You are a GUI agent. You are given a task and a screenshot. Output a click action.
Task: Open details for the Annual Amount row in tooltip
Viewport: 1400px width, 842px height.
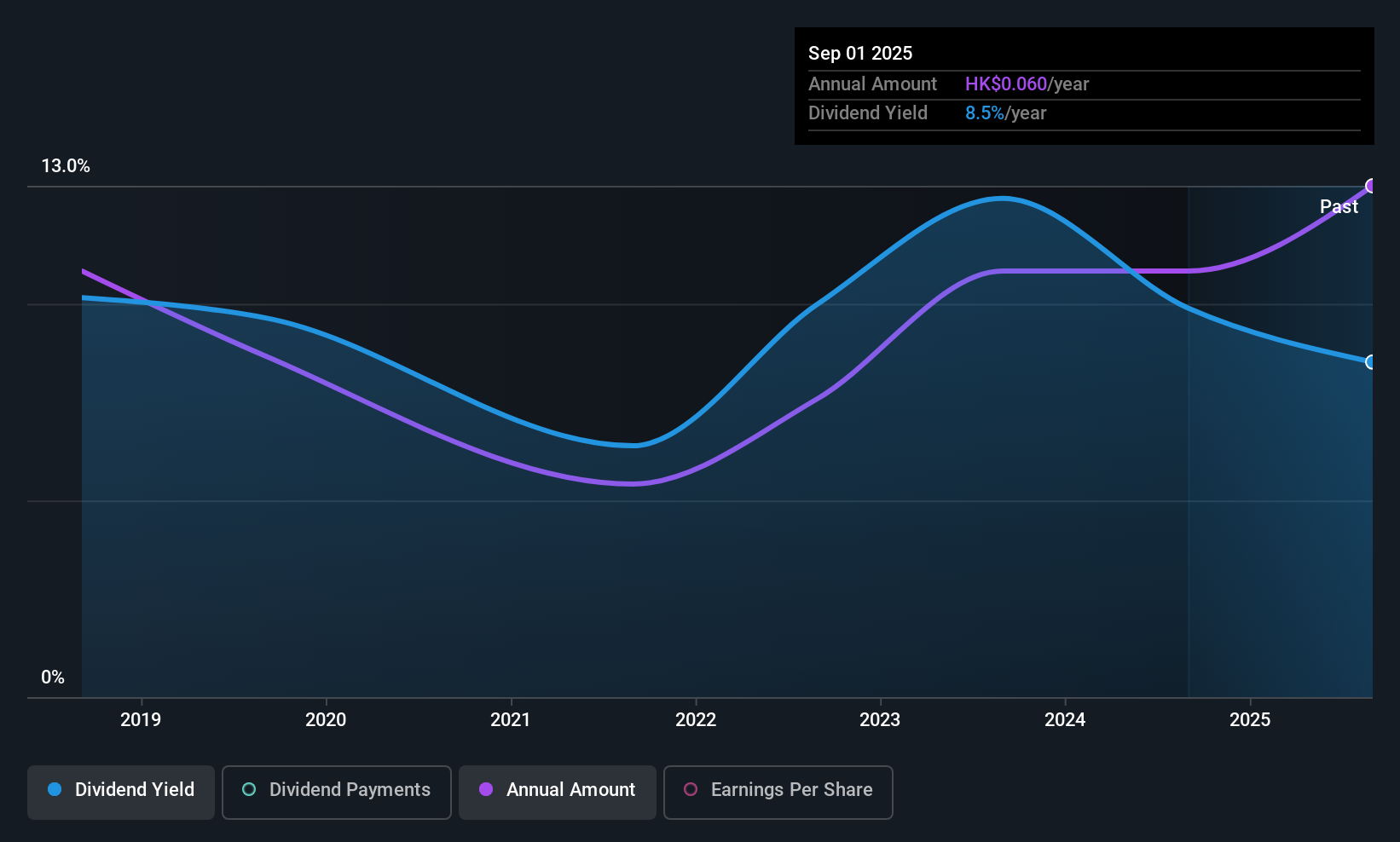pos(873,84)
